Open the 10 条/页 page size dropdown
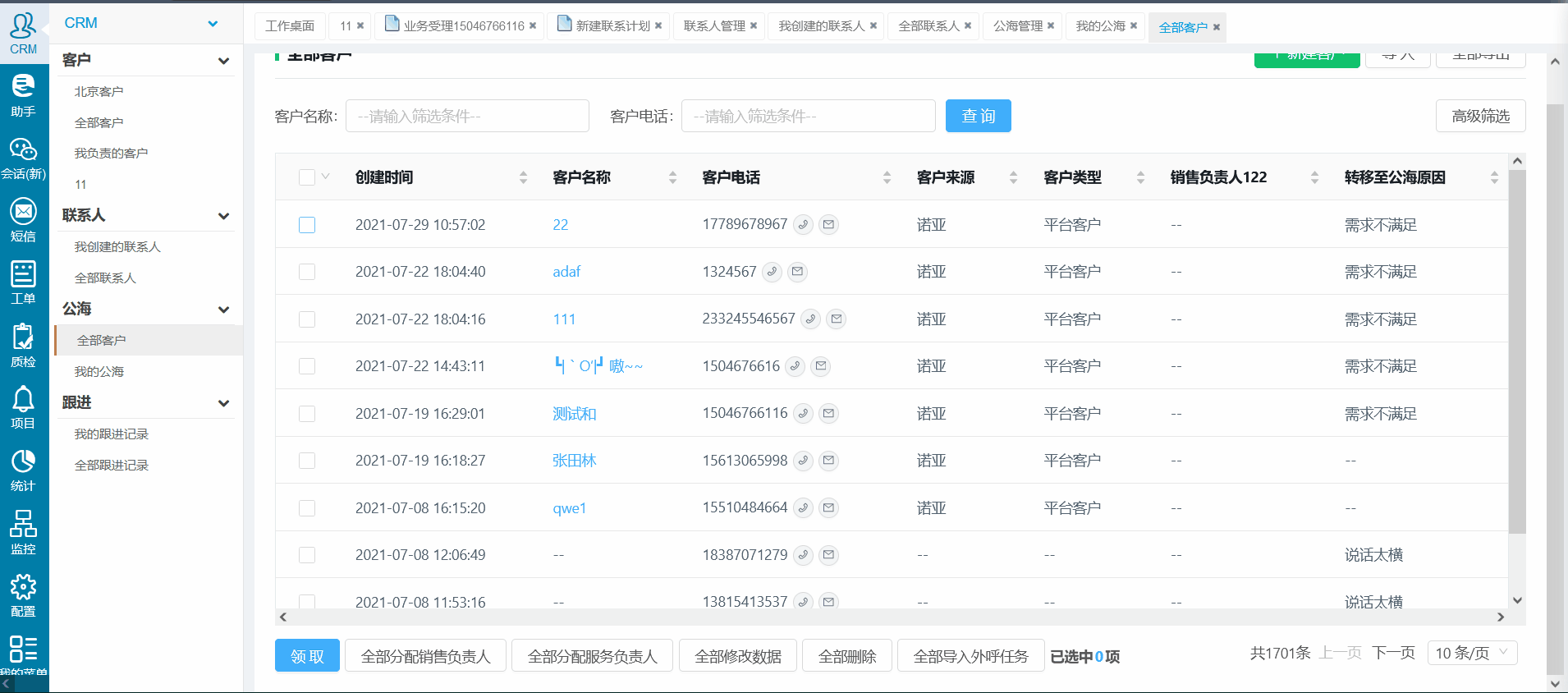This screenshot has height=693, width=1568. pyautogui.click(x=1472, y=653)
